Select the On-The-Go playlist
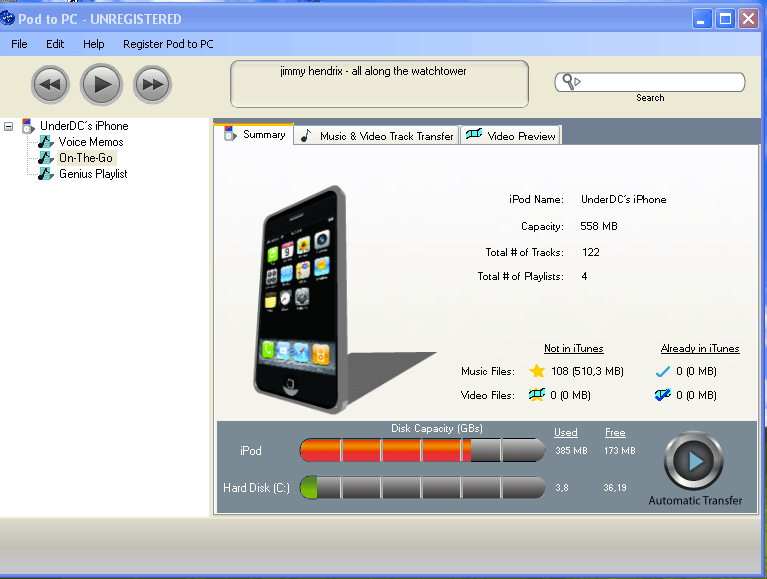Screen dimensions: 767x579 click(x=86, y=158)
